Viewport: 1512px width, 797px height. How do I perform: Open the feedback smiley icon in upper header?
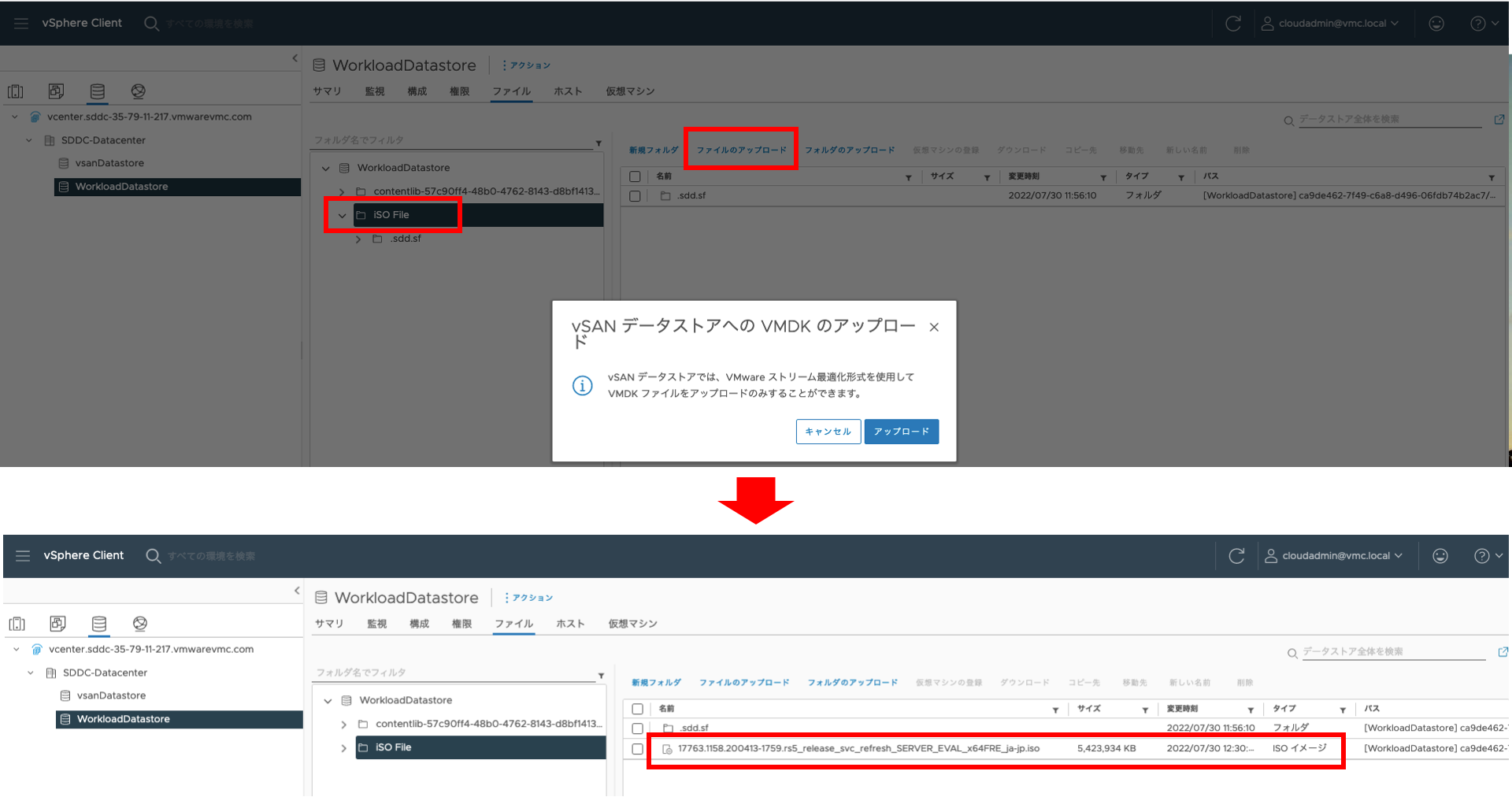pos(1436,24)
